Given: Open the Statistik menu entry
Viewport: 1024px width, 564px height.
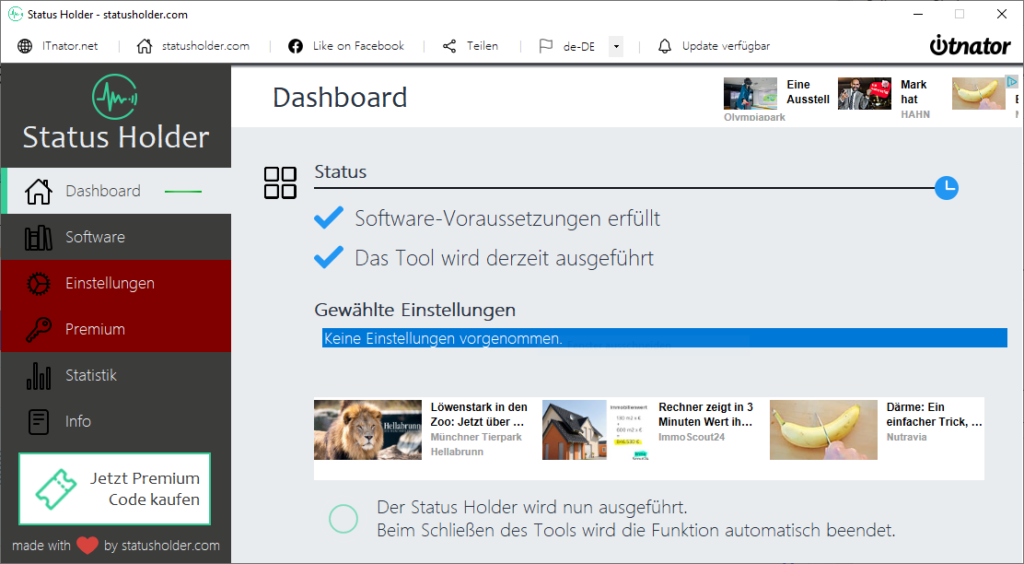Looking at the screenshot, I should (x=91, y=376).
